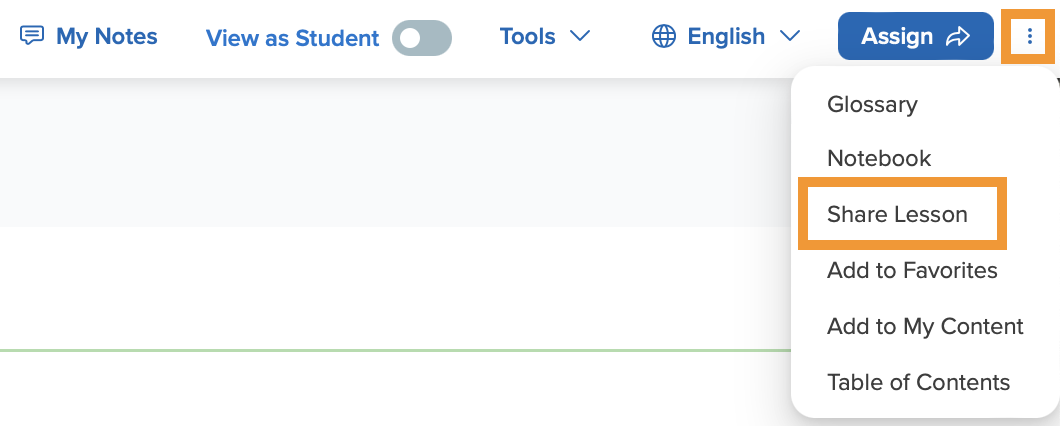Expand the Tools dropdown chevron
Viewport: 1060px width, 426px height.
point(579,36)
